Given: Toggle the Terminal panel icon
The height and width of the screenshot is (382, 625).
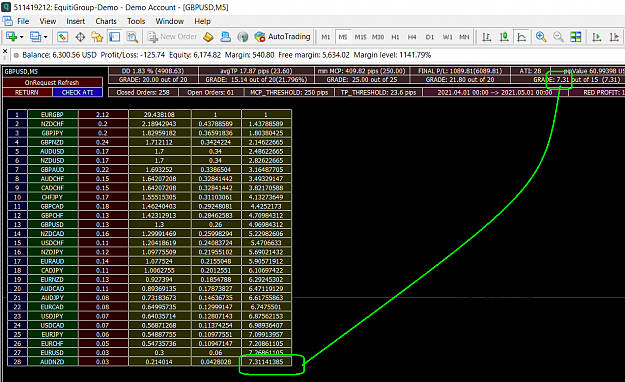Looking at the screenshot, I should [114, 37].
